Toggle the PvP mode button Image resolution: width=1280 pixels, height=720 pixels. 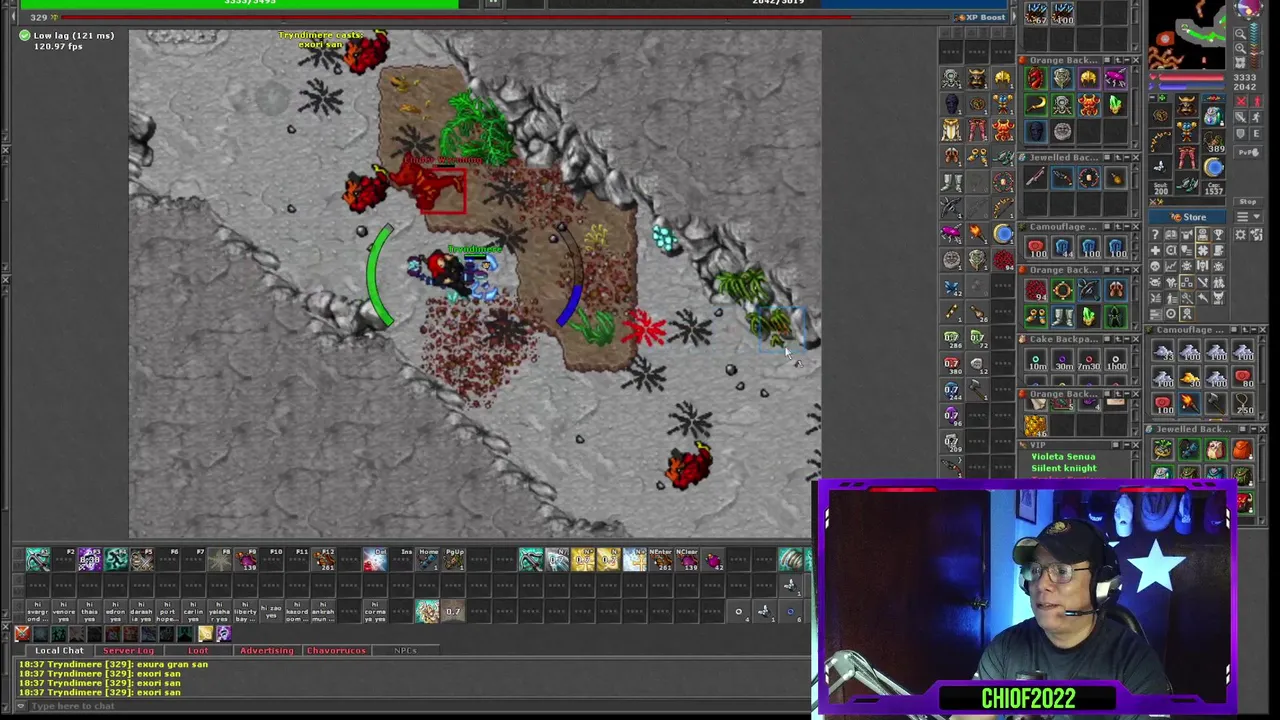[x=1249, y=152]
